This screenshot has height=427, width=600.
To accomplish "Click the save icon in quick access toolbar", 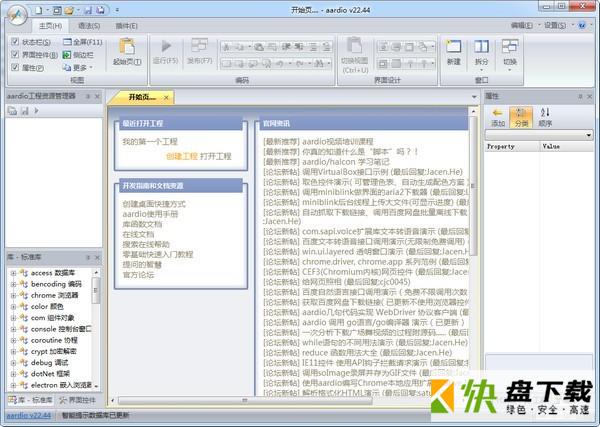I will (x=88, y=10).
